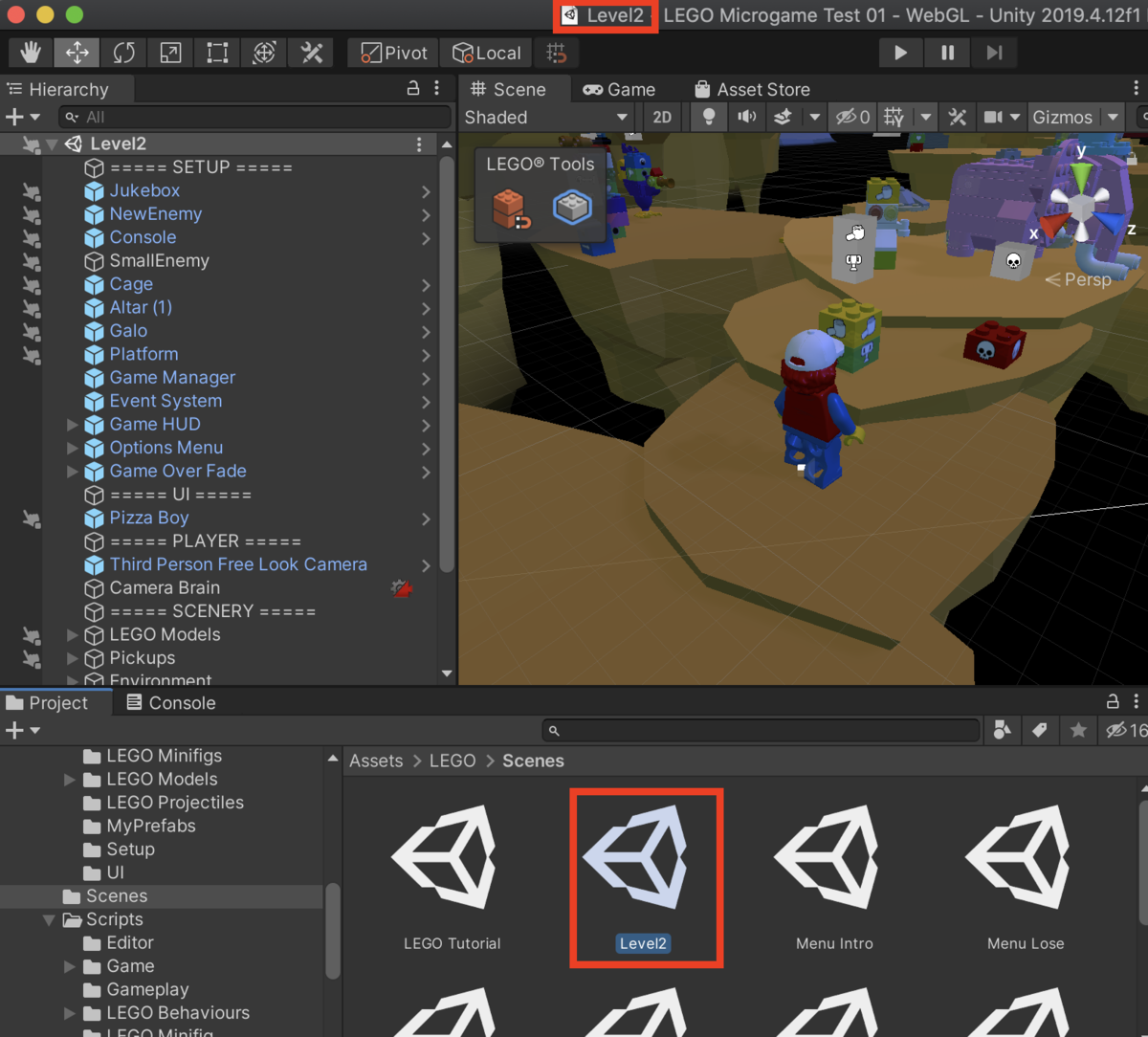Click the Hierarchy panel lock icon
Image resolution: width=1148 pixels, height=1037 pixels.
coord(413,89)
